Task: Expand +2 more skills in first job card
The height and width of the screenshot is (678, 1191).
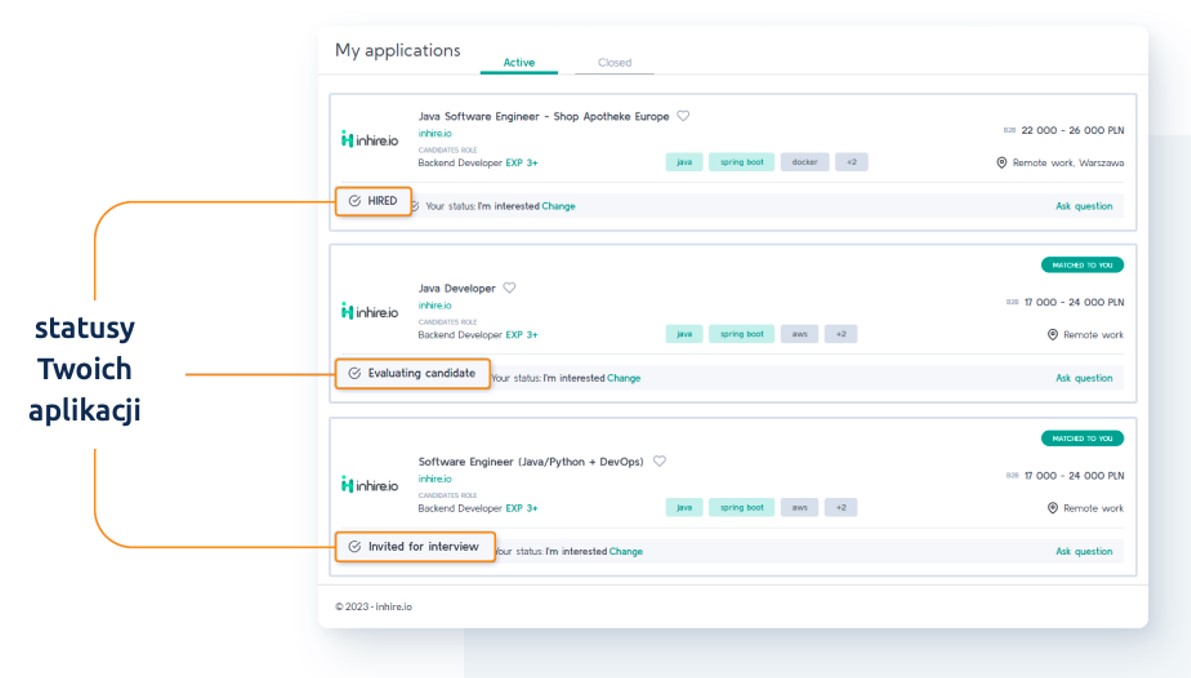Action: (851, 162)
